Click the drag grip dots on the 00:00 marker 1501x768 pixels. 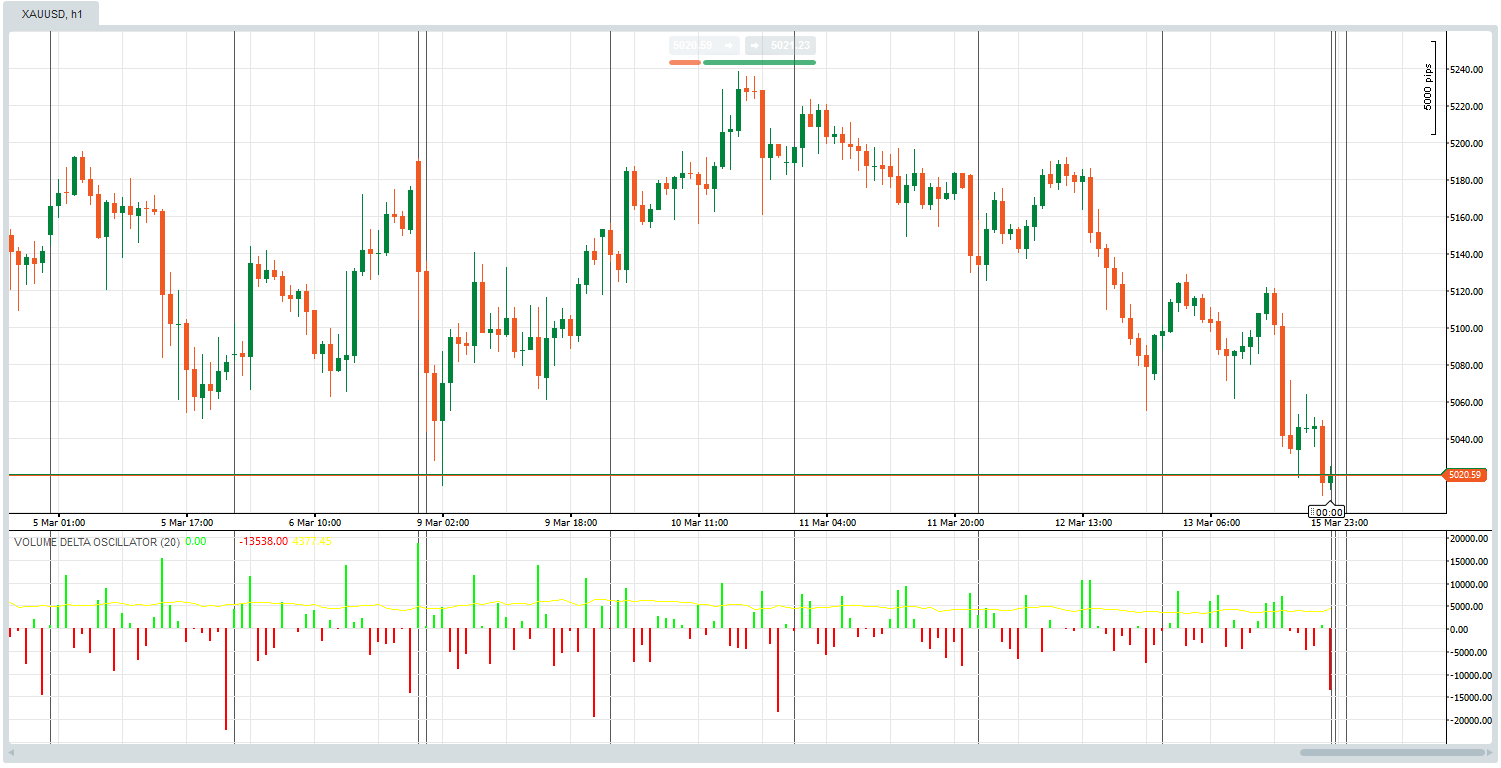[1312, 511]
